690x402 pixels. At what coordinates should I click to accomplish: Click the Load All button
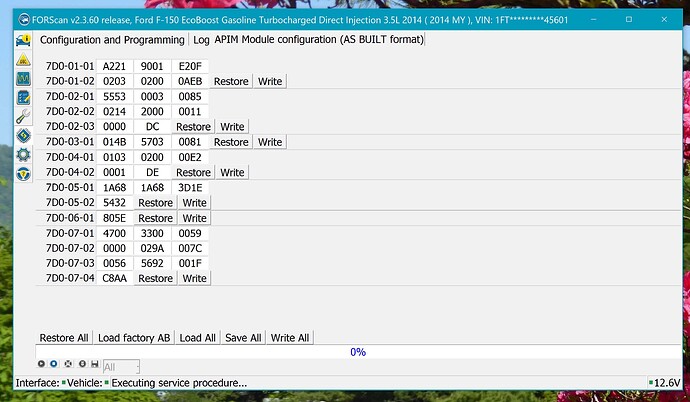[x=198, y=338]
